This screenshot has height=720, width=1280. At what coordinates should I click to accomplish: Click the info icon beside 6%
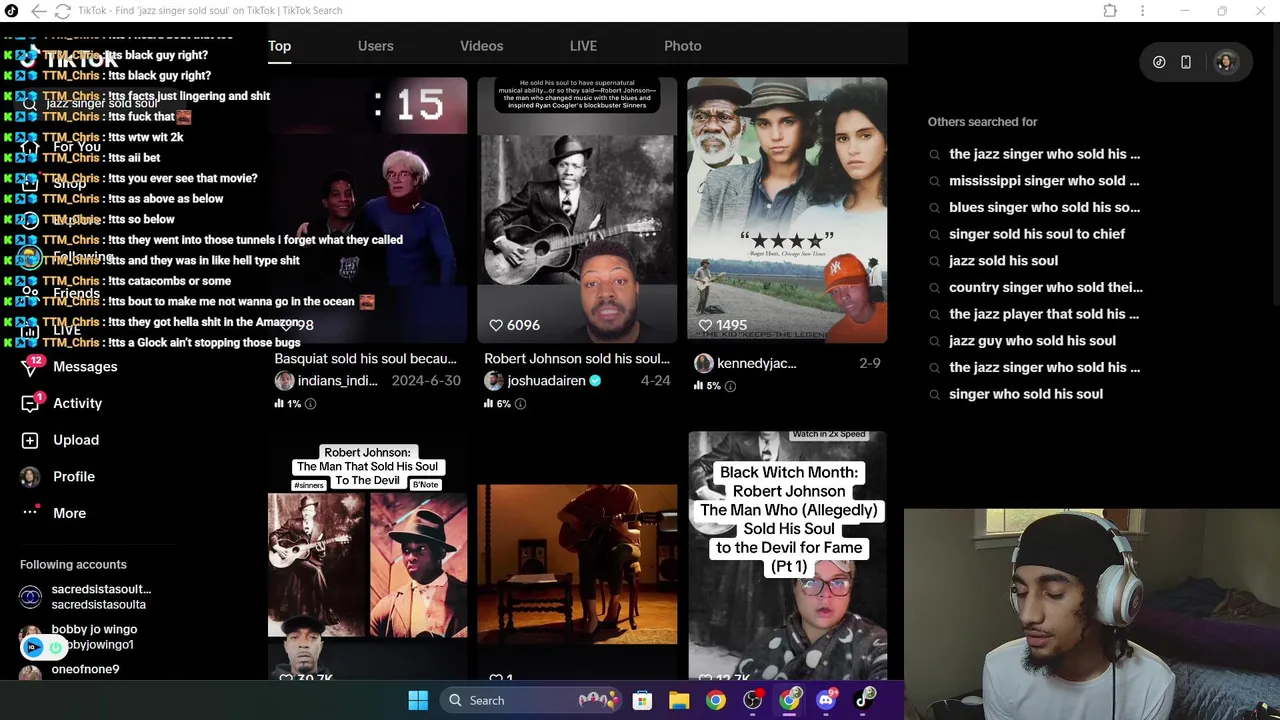point(520,404)
